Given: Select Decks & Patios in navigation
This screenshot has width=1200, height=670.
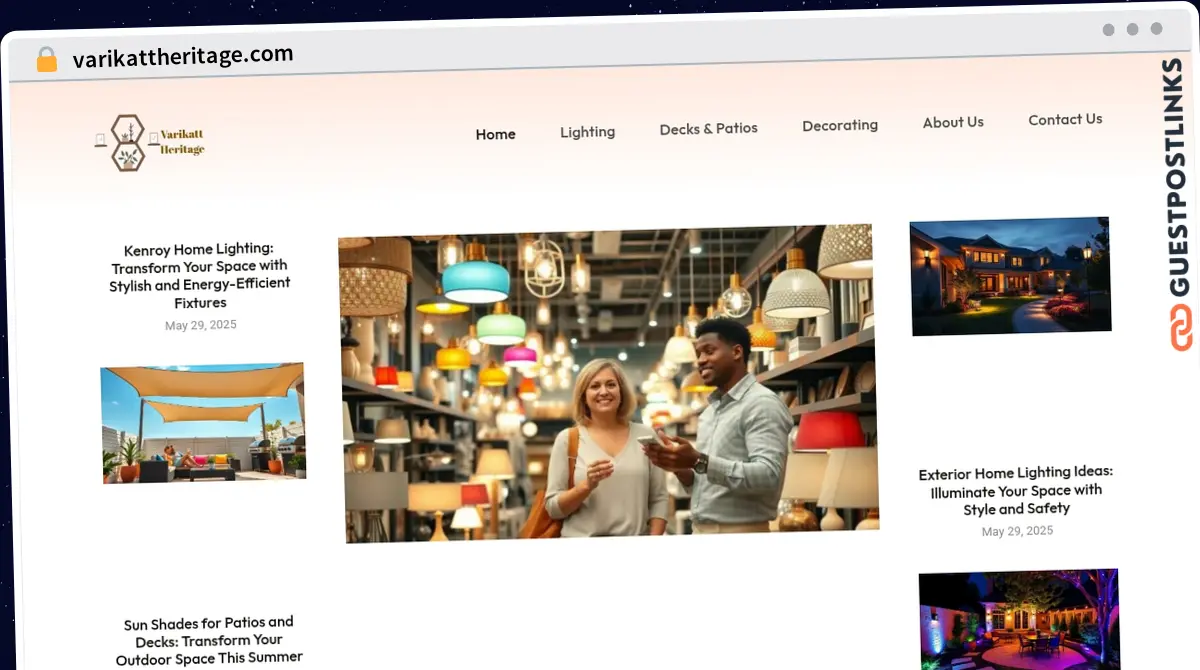Looking at the screenshot, I should [x=708, y=129].
